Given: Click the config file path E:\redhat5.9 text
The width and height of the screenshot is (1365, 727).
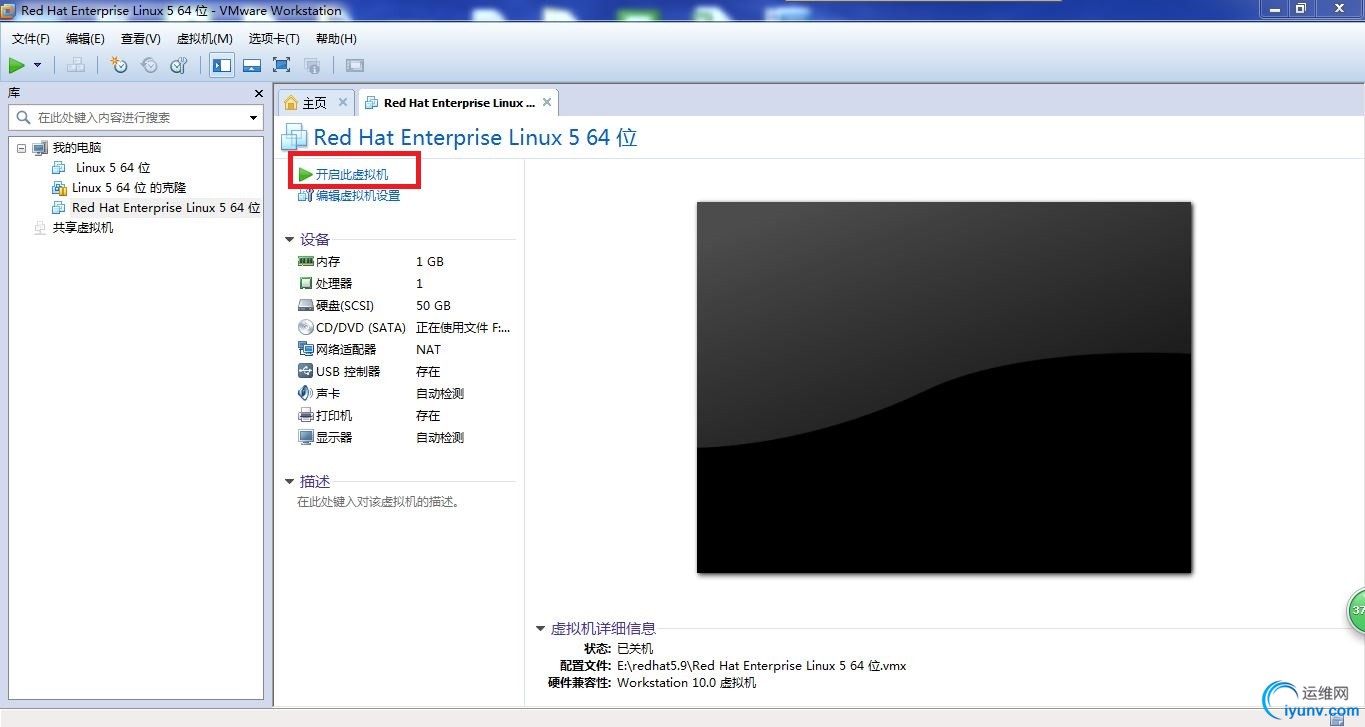Looking at the screenshot, I should 762,666.
